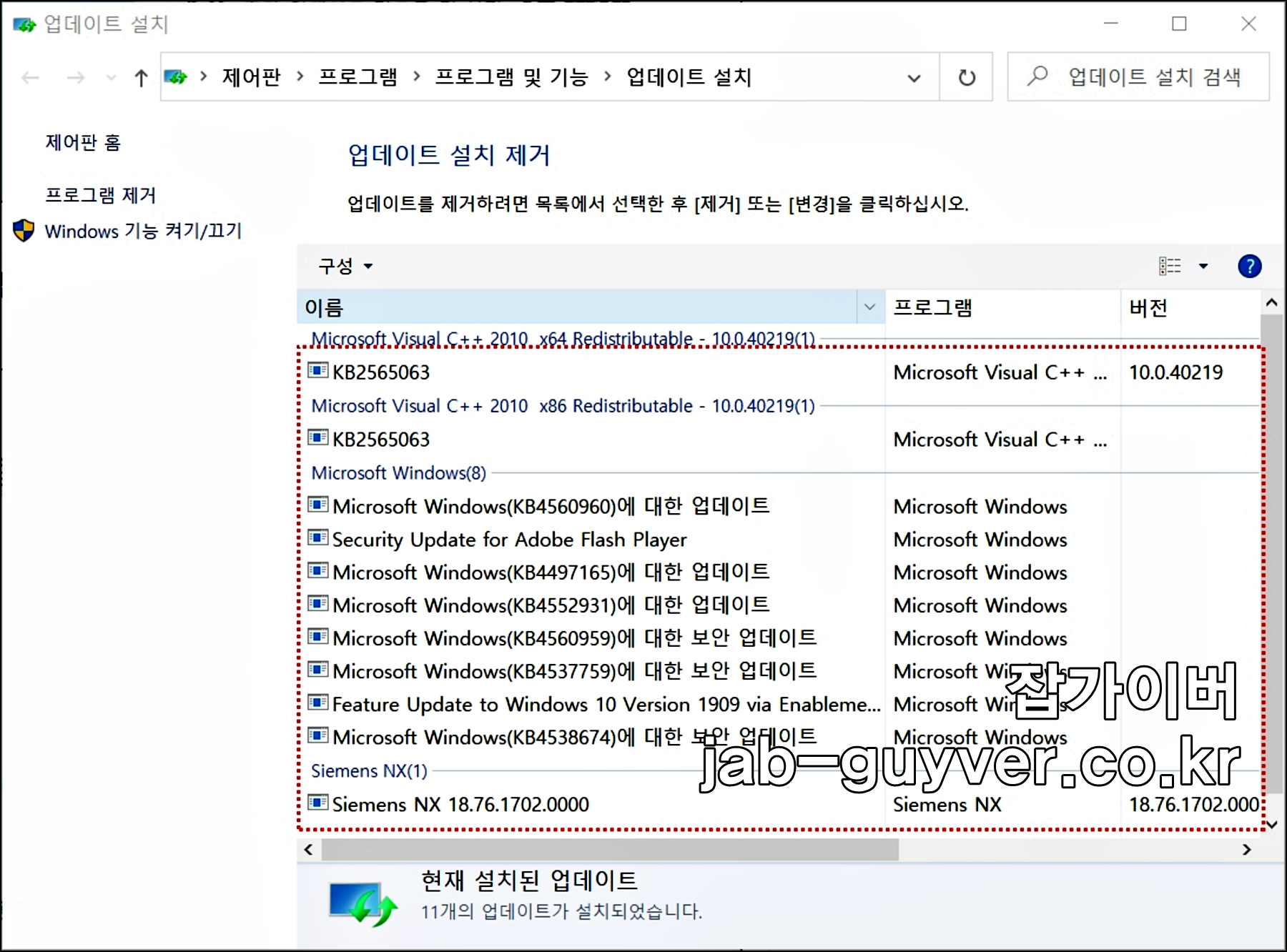The height and width of the screenshot is (952, 1287).
Task: Click the view layout icon
Action: click(1170, 266)
